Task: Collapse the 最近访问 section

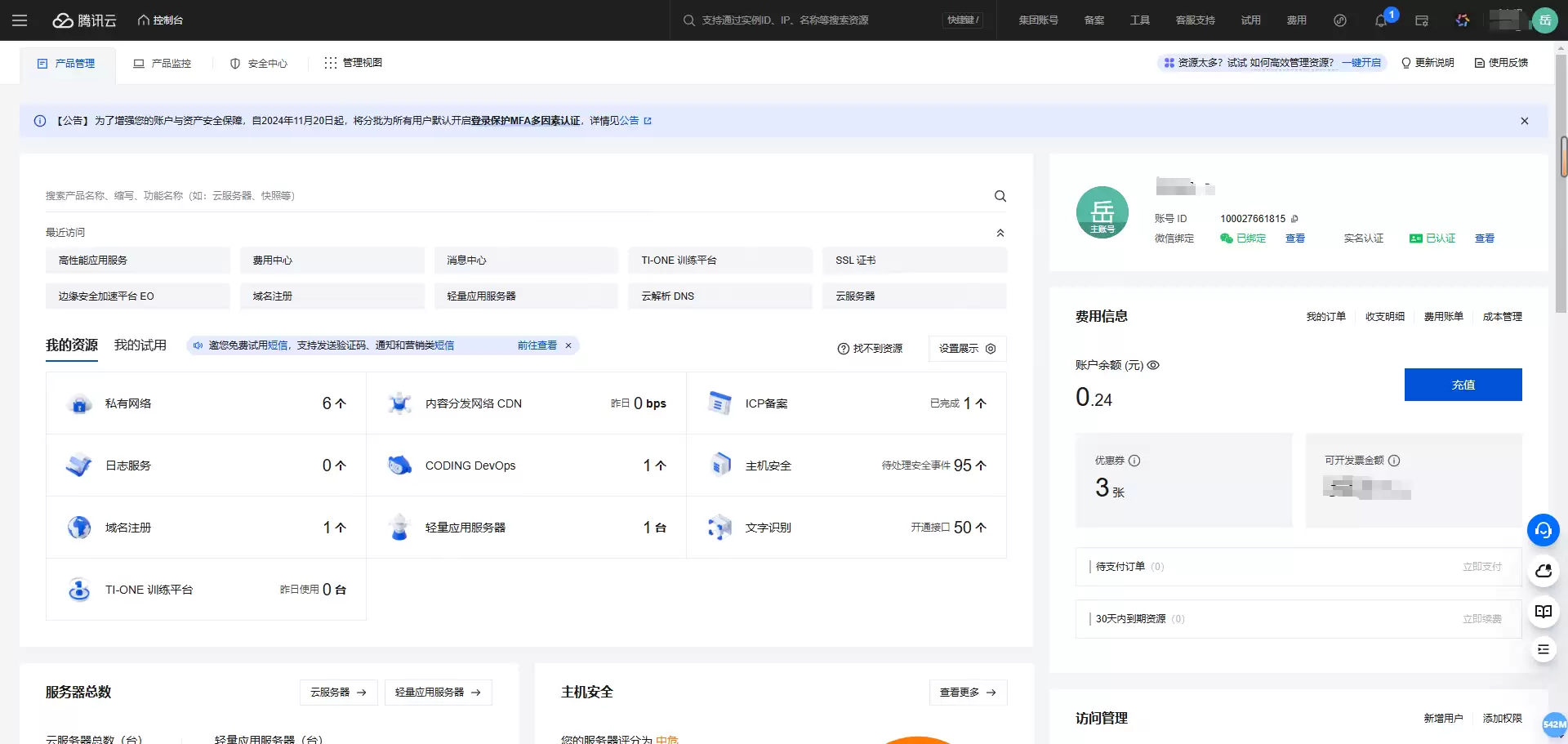Action: click(x=1000, y=232)
